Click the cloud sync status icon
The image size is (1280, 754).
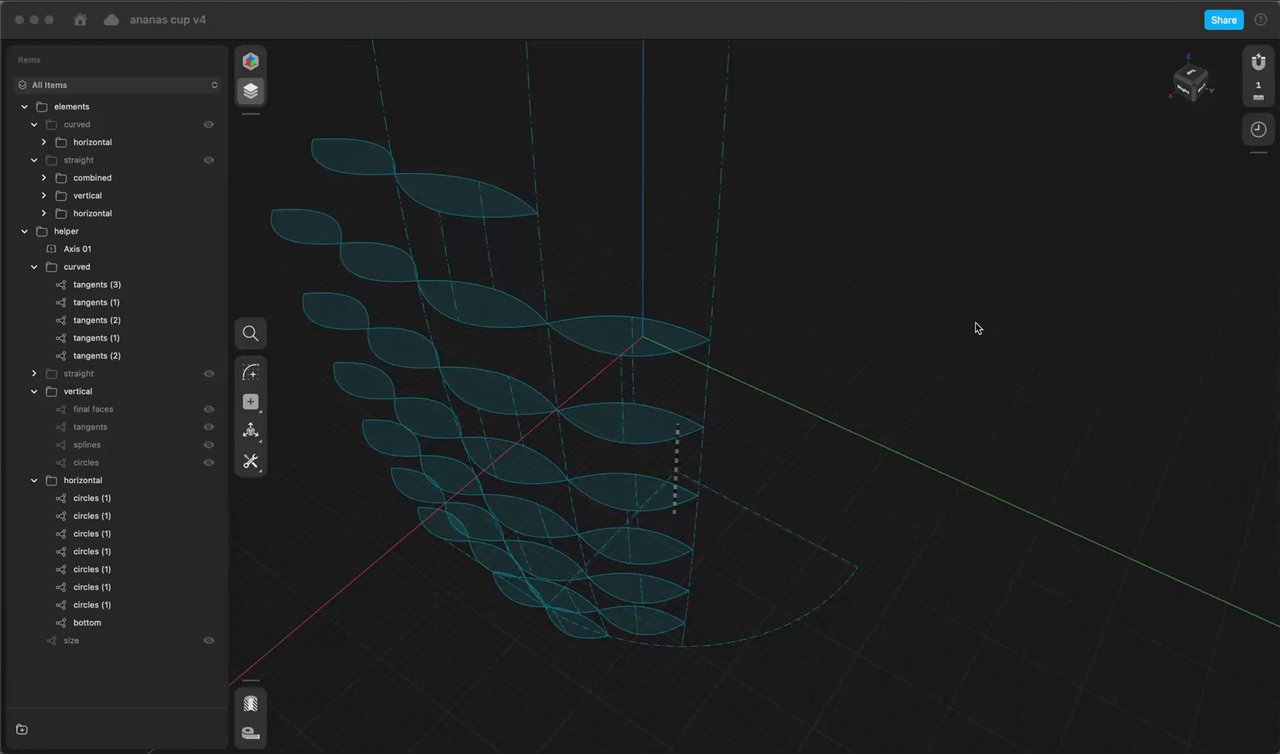coord(111,20)
